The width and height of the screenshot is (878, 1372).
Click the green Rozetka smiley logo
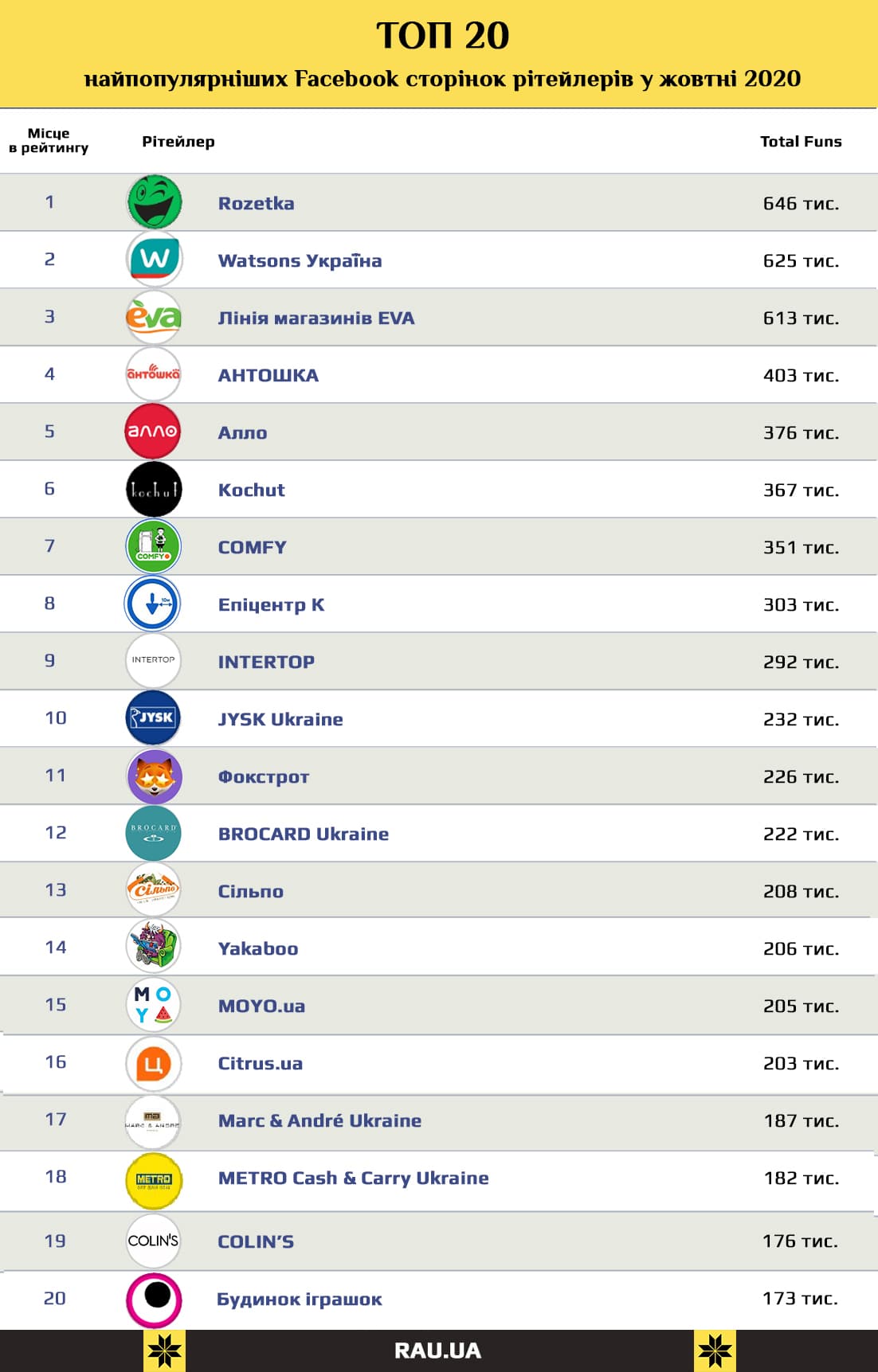pos(155,202)
